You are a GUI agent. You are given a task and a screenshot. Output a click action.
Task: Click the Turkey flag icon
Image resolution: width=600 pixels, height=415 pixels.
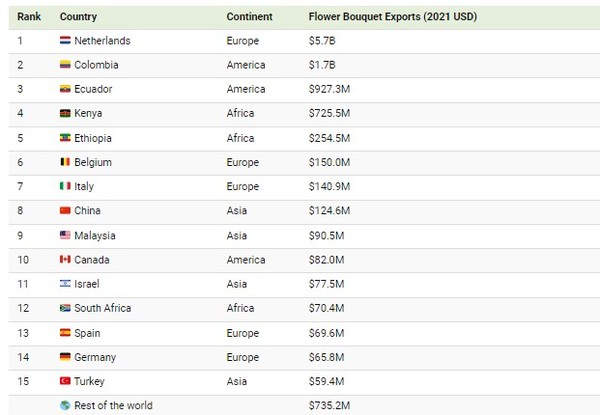click(65, 382)
